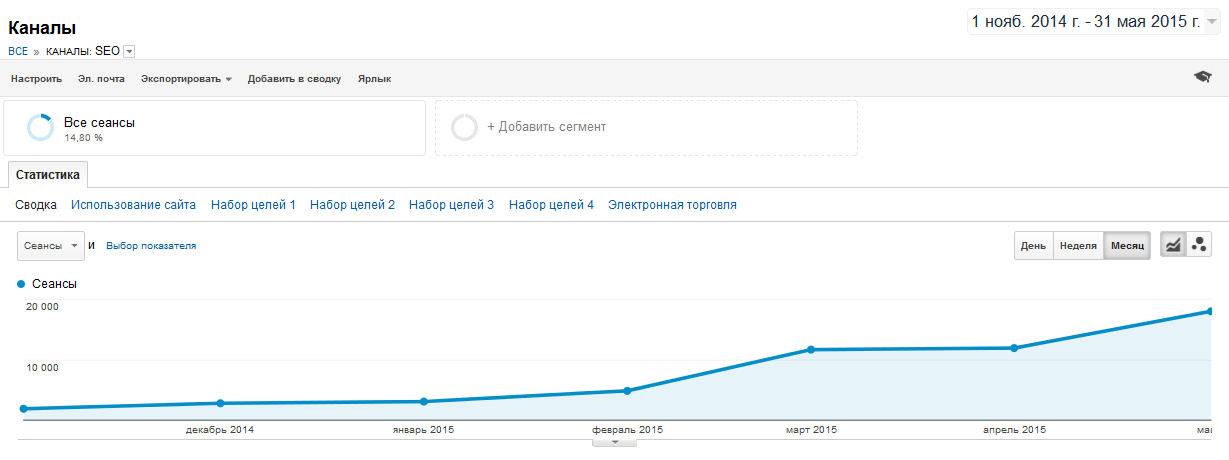Click the Сеансы chart legend label
The height and width of the screenshot is (460, 1229).
pos(54,284)
